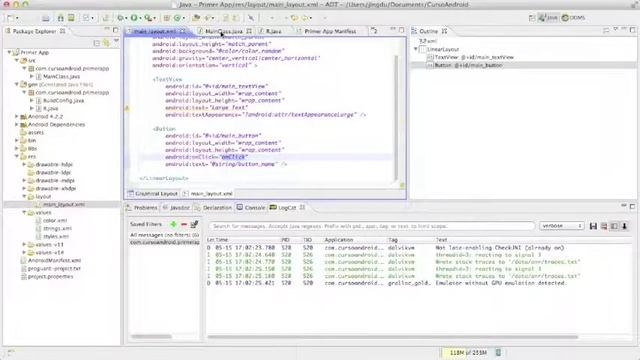Select color.xml in values folder
The height and width of the screenshot is (360, 640).
point(55,220)
